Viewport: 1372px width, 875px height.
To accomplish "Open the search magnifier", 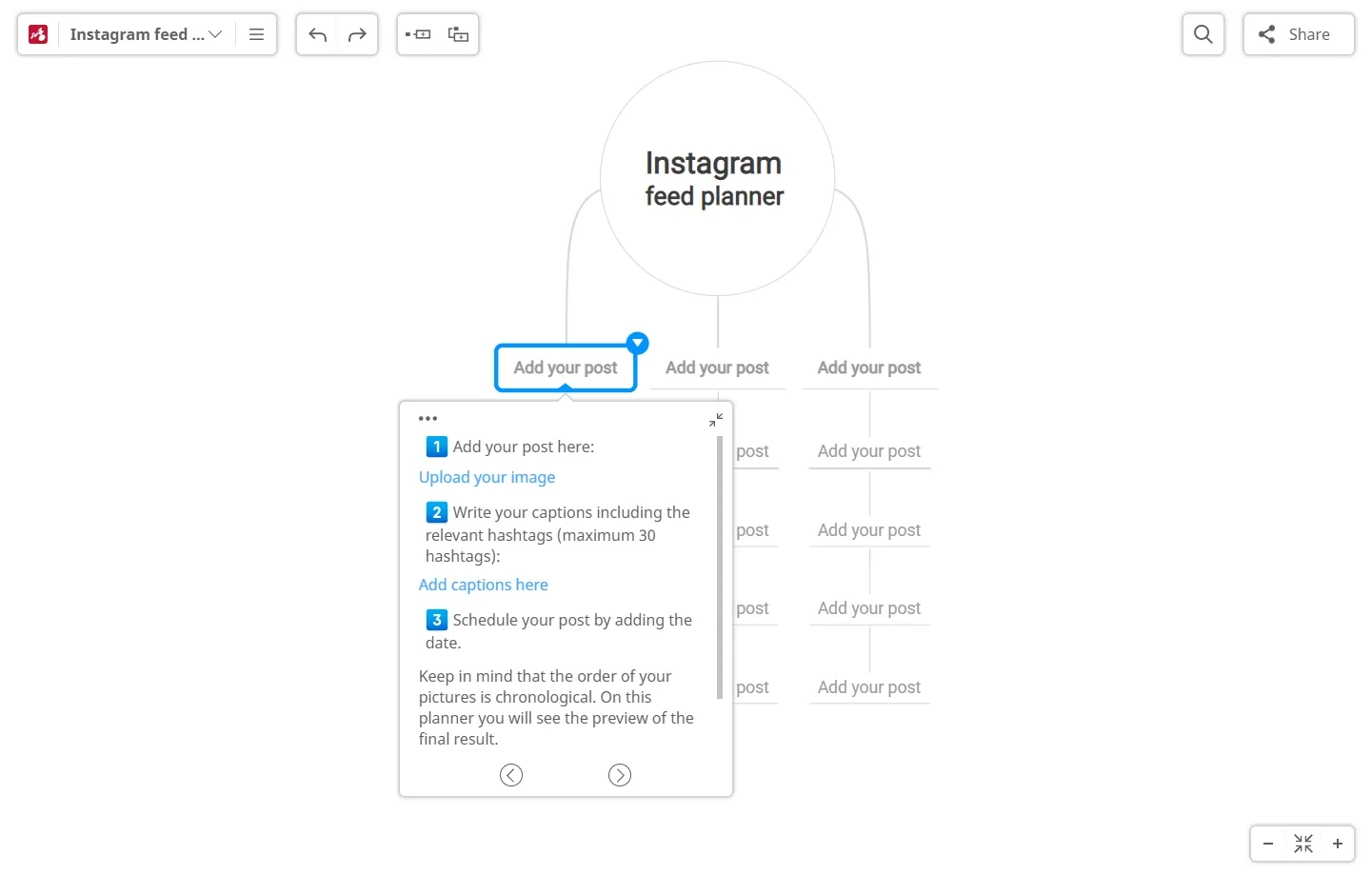I will pos(1203,34).
